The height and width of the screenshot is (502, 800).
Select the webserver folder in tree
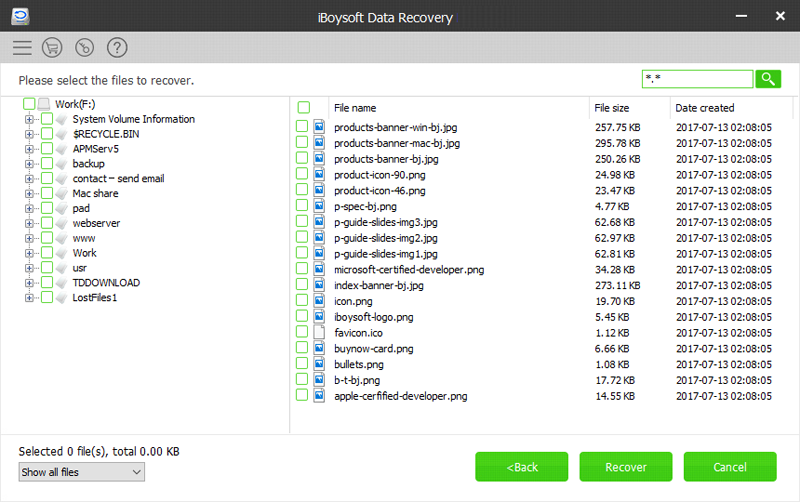(96, 223)
